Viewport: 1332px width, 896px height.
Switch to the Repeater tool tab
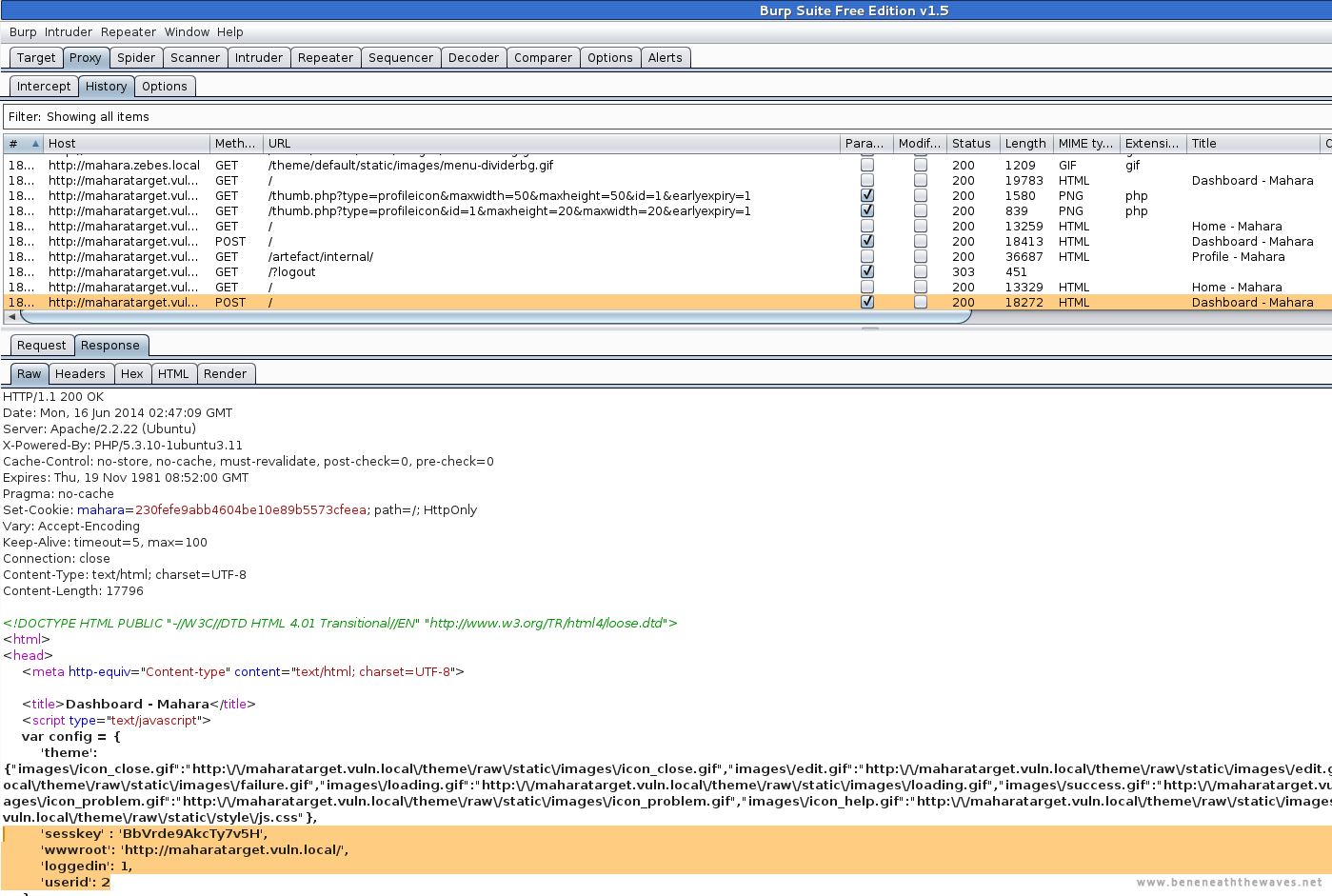point(326,57)
